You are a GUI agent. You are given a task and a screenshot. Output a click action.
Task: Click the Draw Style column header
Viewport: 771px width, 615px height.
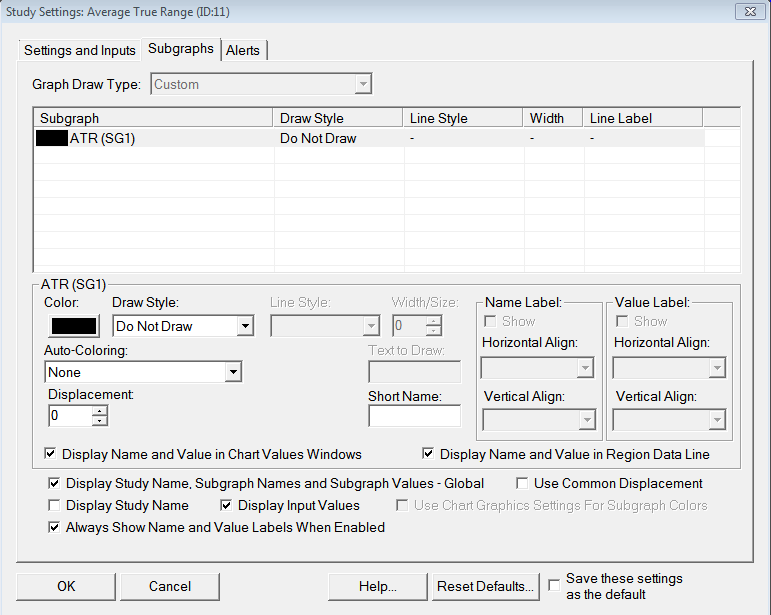[x=338, y=118]
